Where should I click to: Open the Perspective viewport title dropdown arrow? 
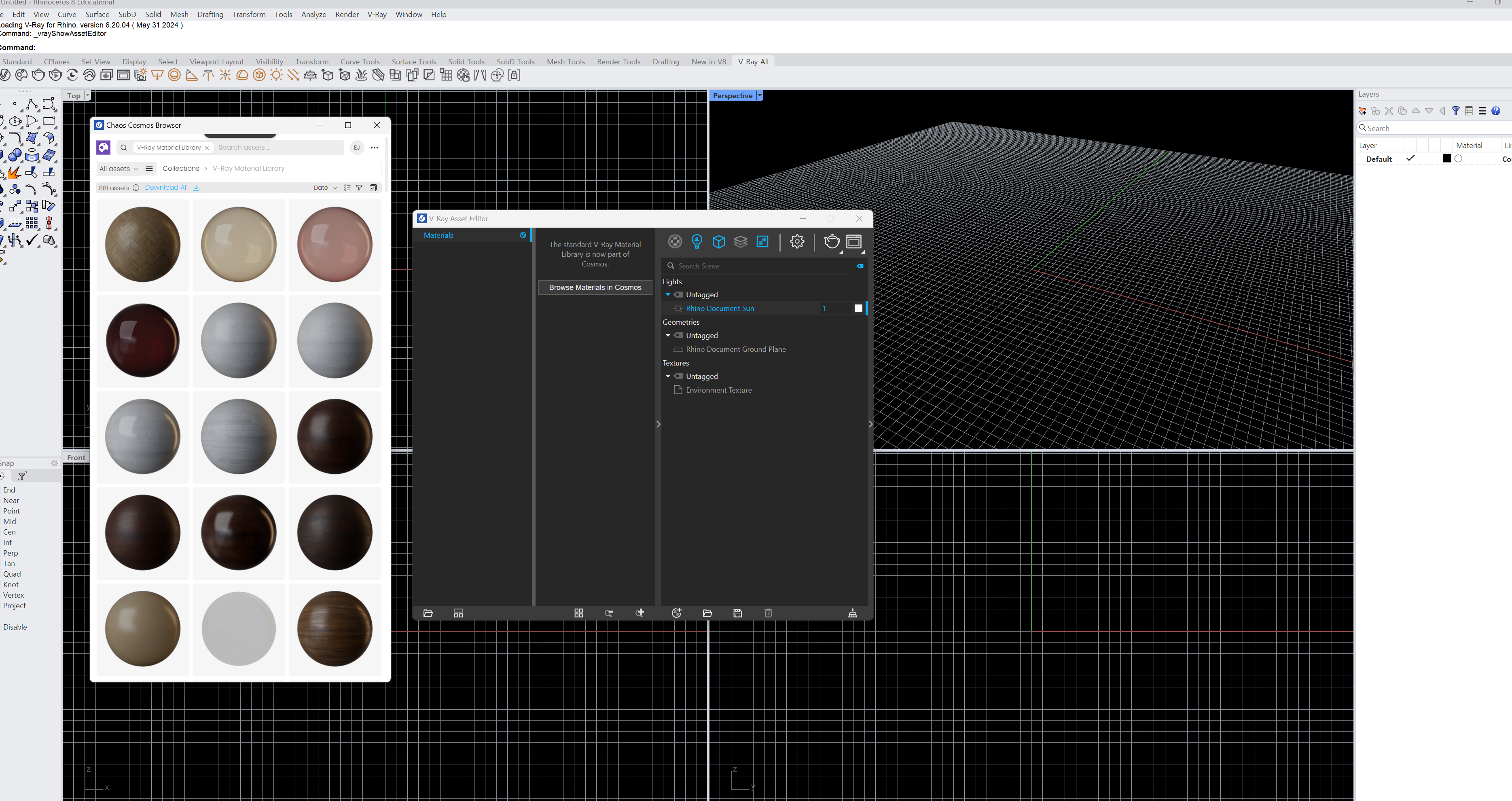coord(760,95)
